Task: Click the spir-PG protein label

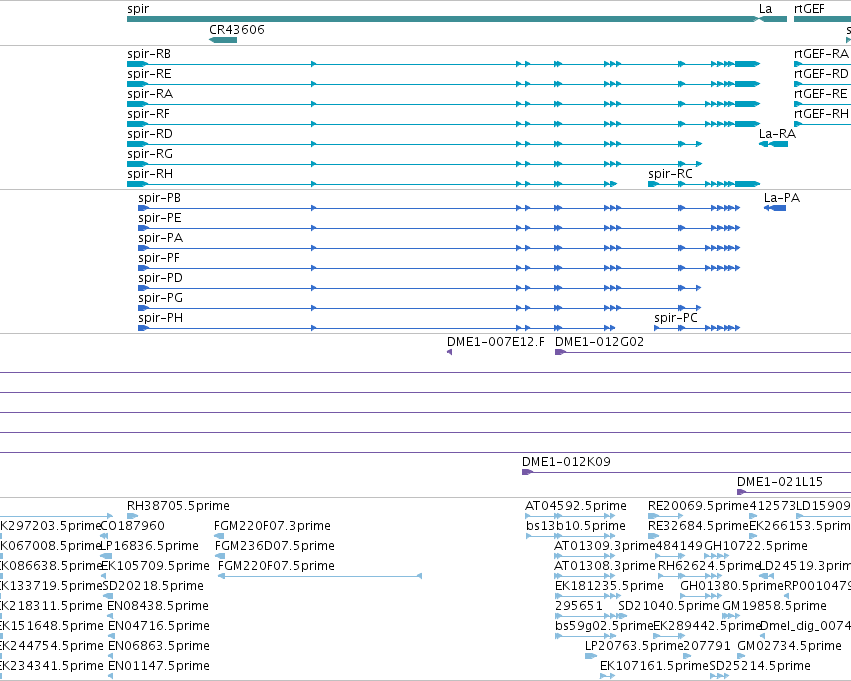Action: (x=160, y=298)
